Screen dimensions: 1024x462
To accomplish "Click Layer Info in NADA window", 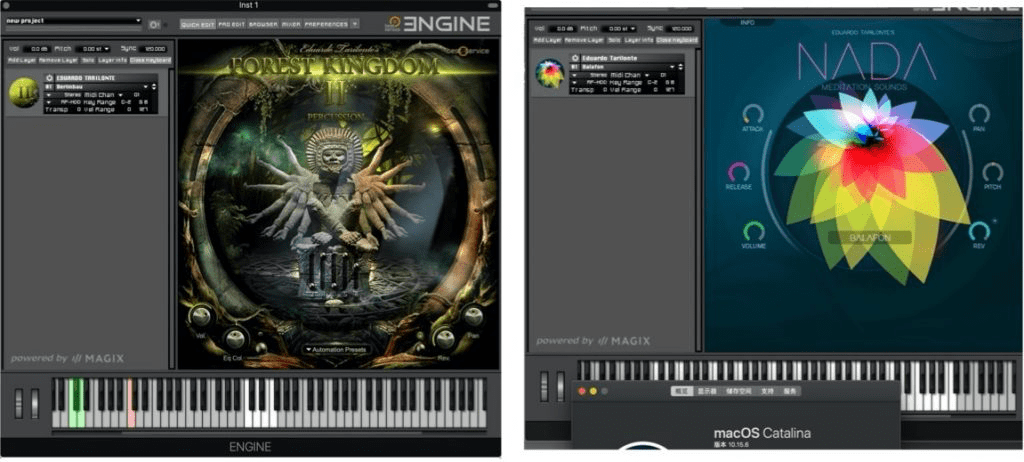I will 638,40.
